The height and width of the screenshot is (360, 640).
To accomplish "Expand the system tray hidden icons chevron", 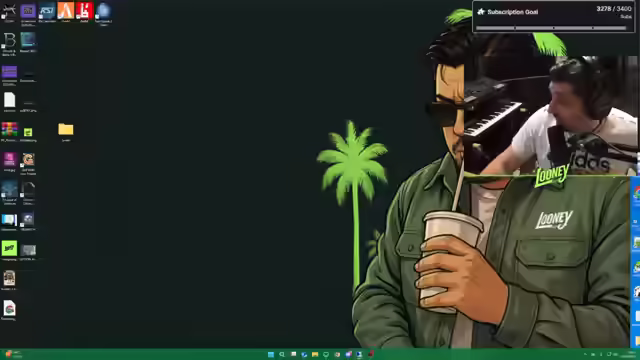I will pos(585,354).
